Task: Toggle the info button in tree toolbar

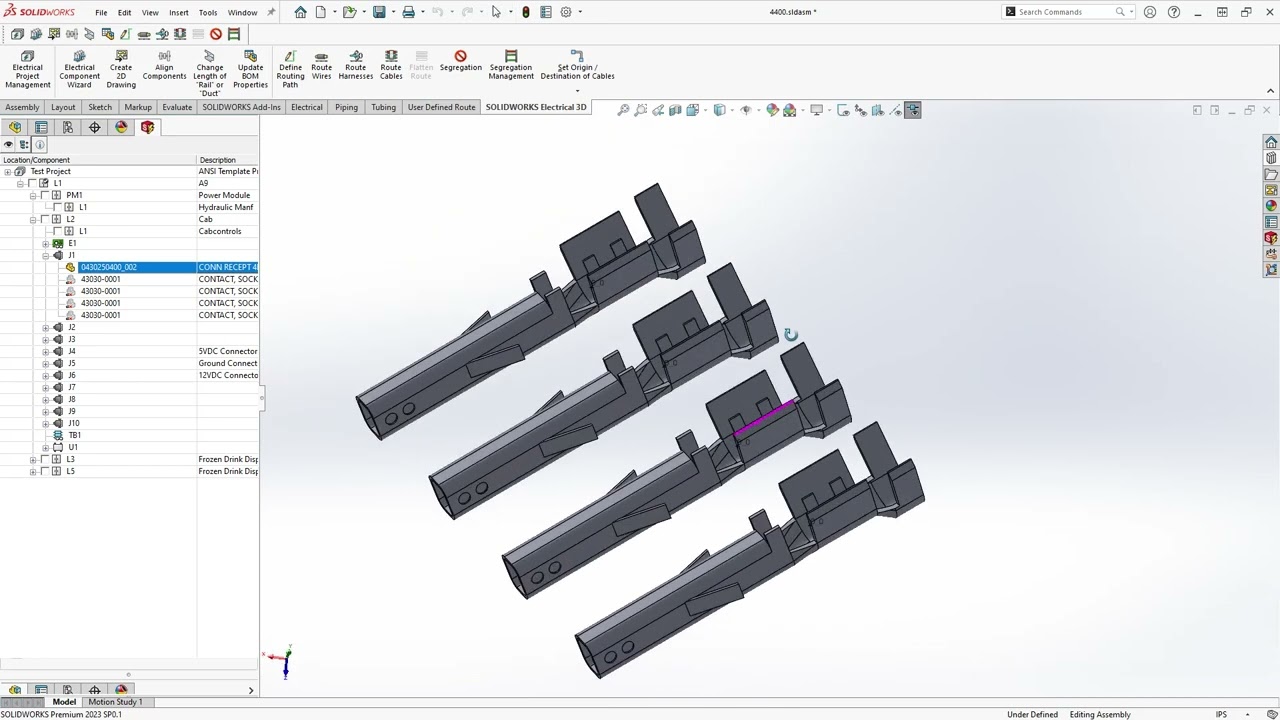Action: click(x=40, y=145)
